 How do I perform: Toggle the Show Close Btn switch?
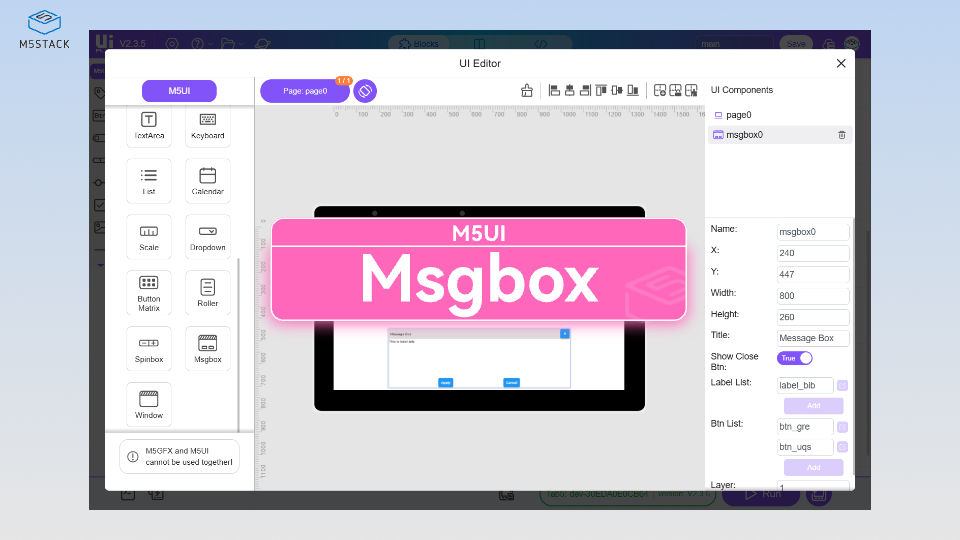click(795, 358)
